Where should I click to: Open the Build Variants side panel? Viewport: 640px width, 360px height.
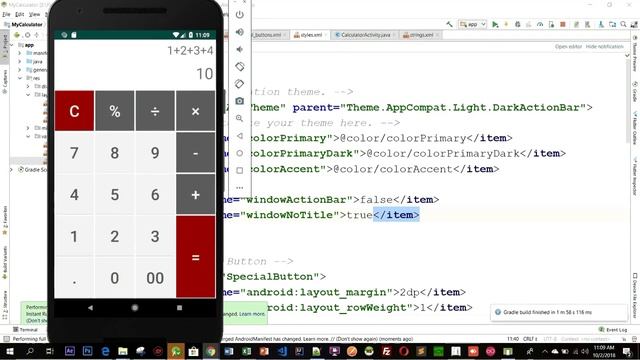point(5,262)
